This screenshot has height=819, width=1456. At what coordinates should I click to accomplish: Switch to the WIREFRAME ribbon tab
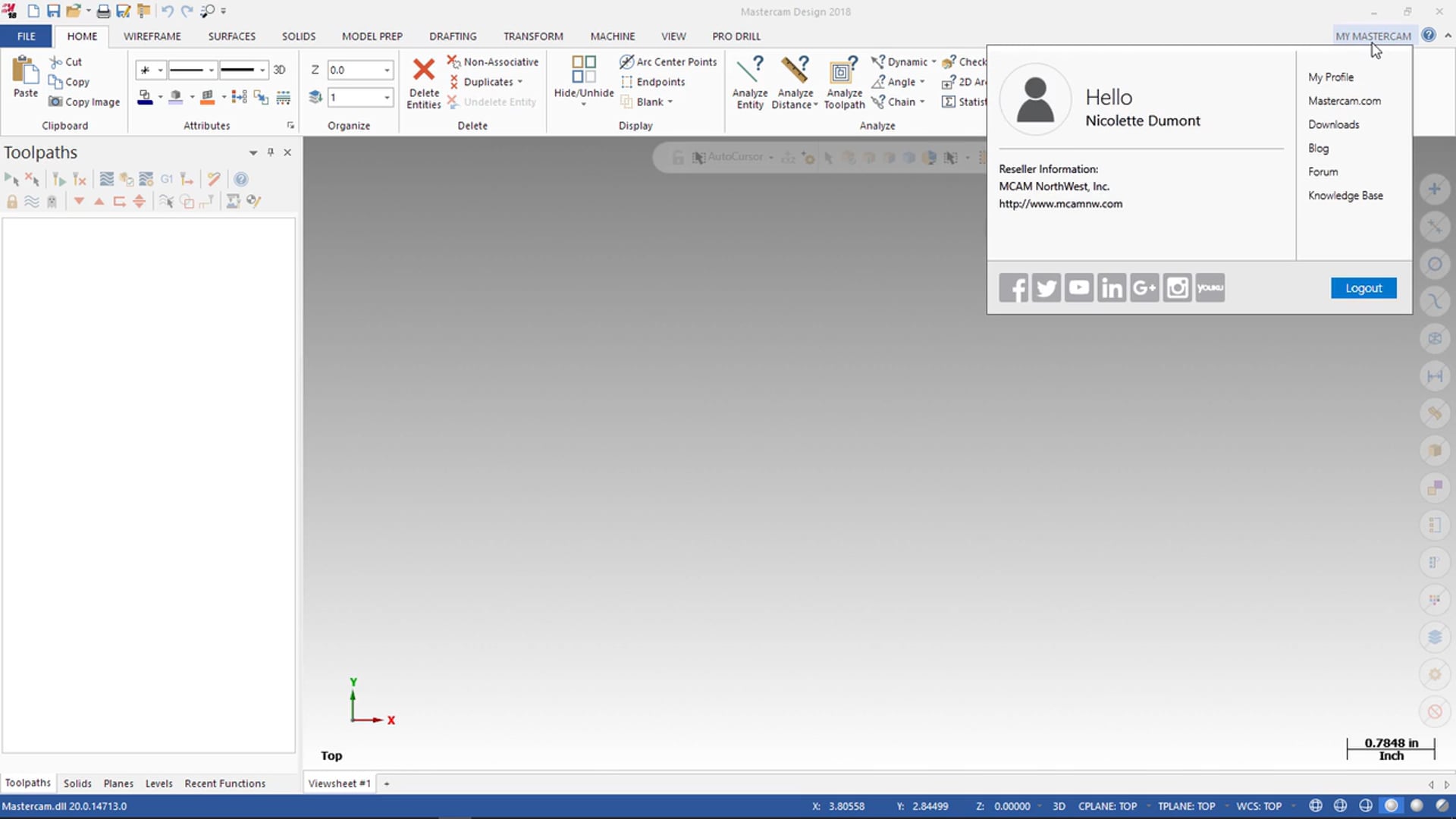pyautogui.click(x=152, y=36)
